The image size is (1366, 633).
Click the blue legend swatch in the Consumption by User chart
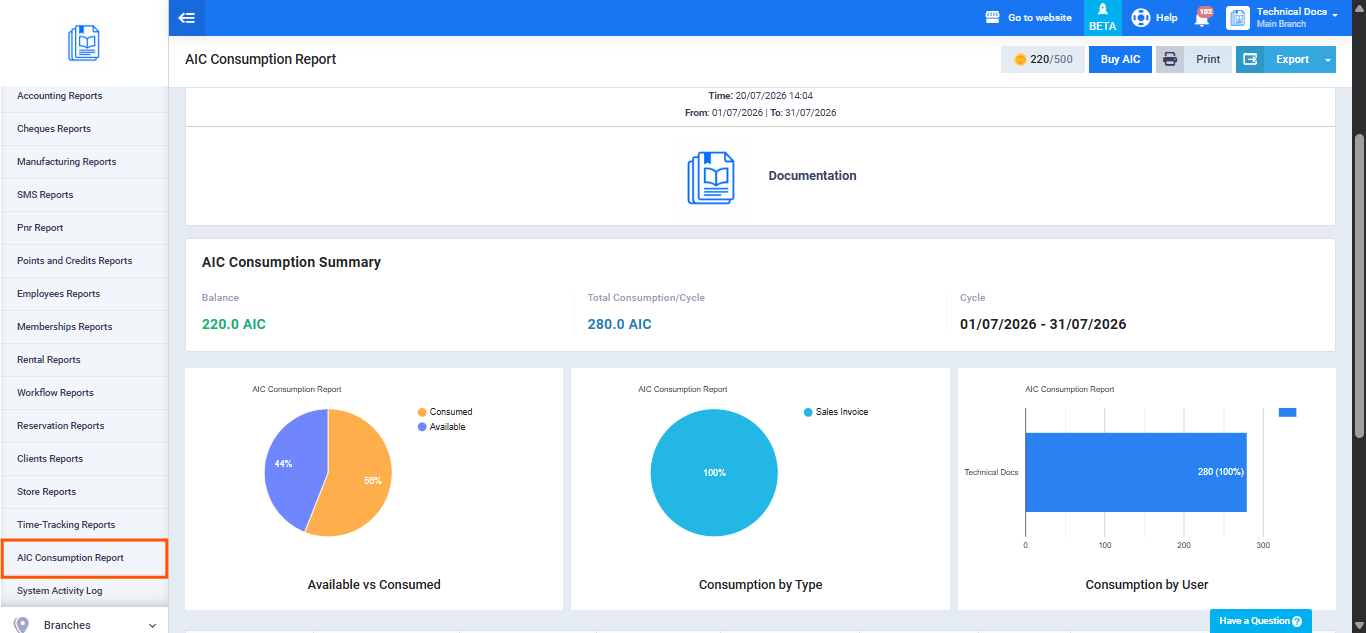tap(1287, 412)
